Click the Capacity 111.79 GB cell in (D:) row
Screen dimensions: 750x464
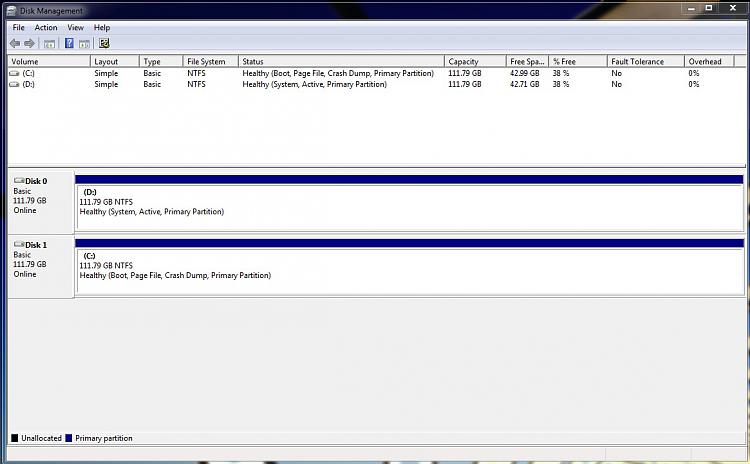point(465,84)
